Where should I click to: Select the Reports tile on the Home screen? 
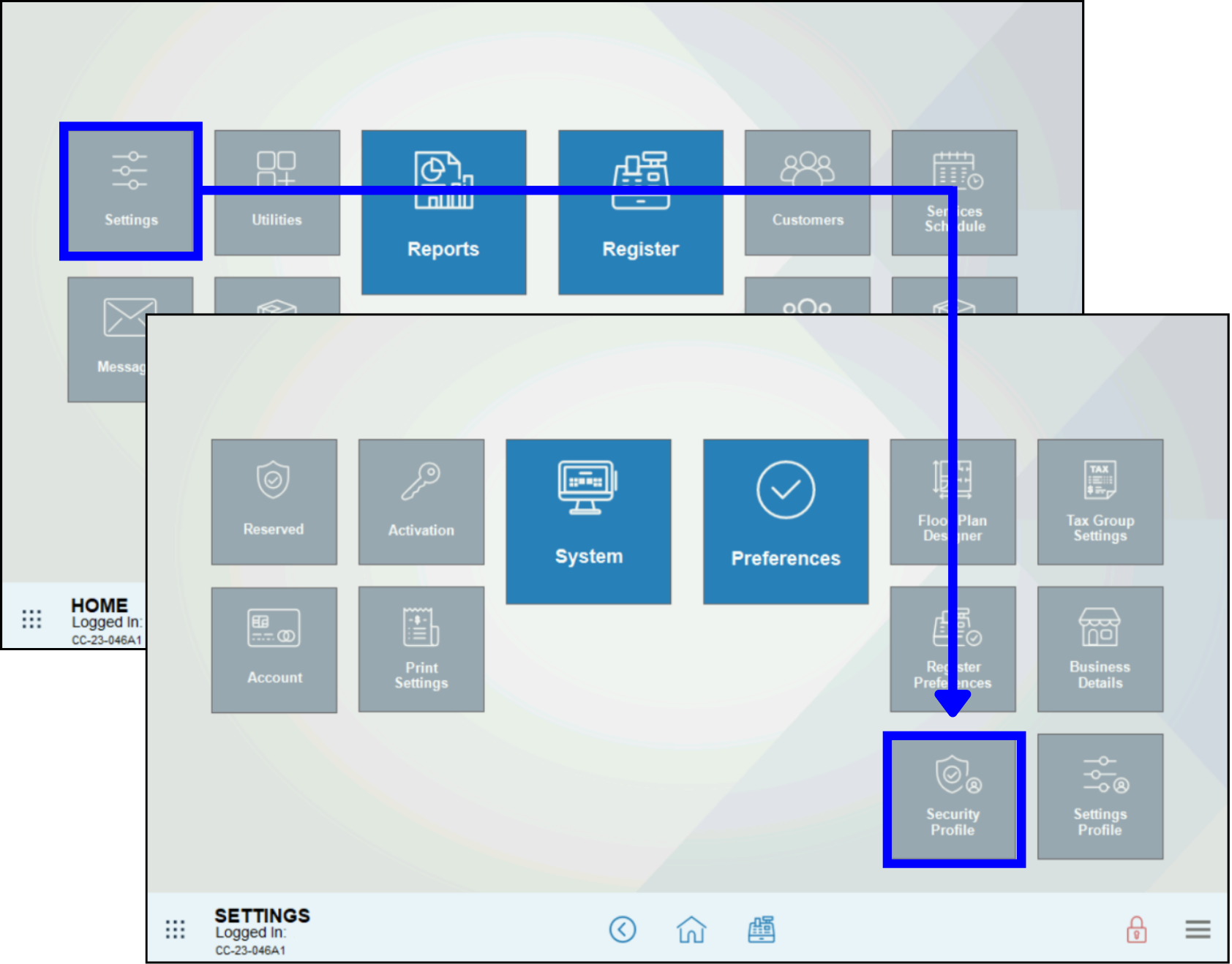[443, 212]
